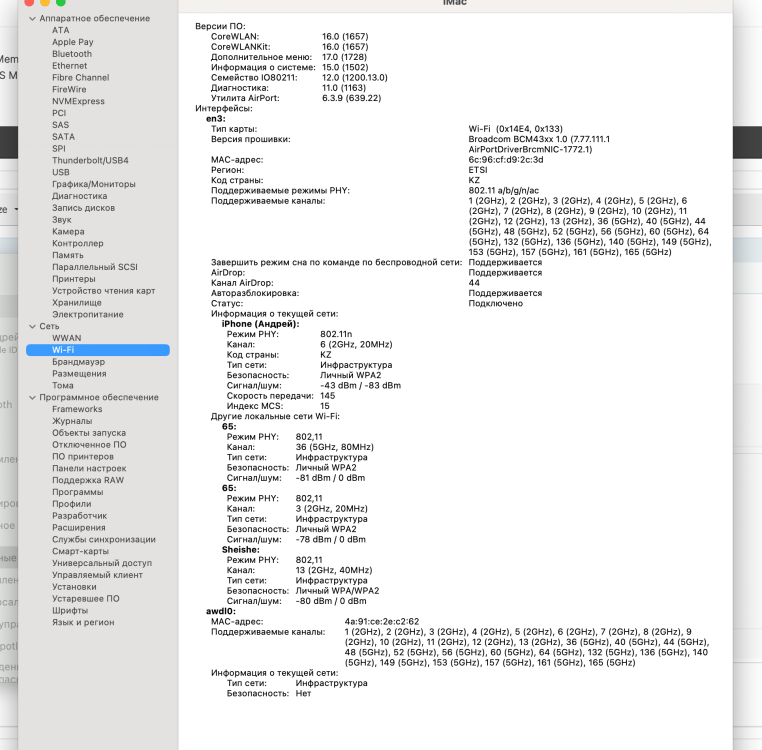Open WWAN network entry
762x750 pixels.
[x=67, y=338]
